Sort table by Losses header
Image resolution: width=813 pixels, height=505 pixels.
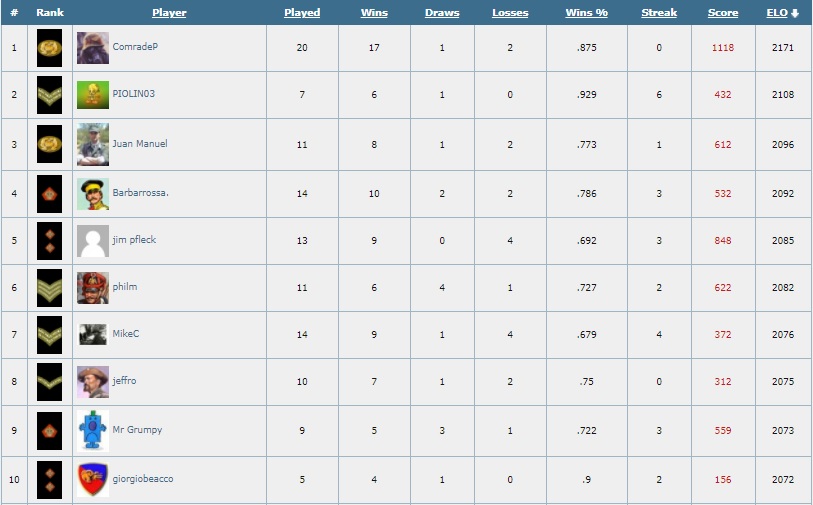pos(510,13)
